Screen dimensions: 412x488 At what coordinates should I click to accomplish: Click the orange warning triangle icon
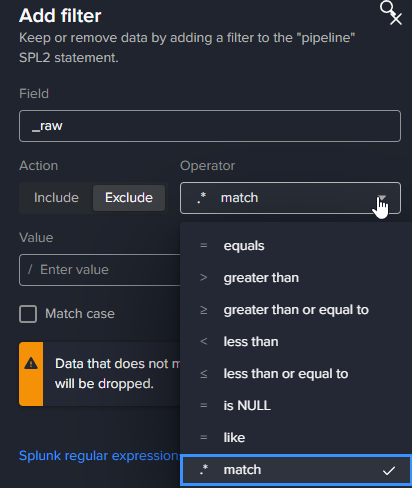pyautogui.click(x=31, y=363)
